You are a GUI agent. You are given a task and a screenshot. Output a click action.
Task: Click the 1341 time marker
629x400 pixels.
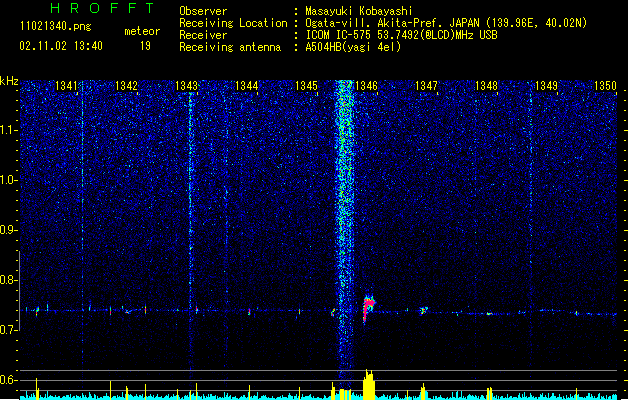coord(66,86)
